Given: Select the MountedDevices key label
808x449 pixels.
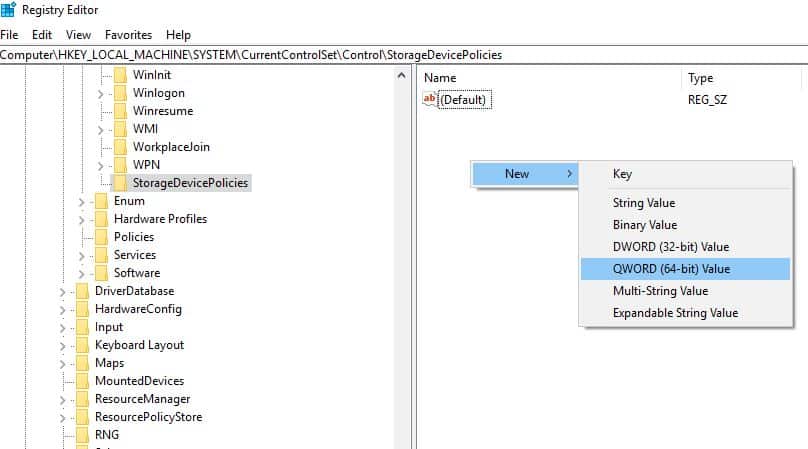Looking at the screenshot, I should tap(140, 381).
